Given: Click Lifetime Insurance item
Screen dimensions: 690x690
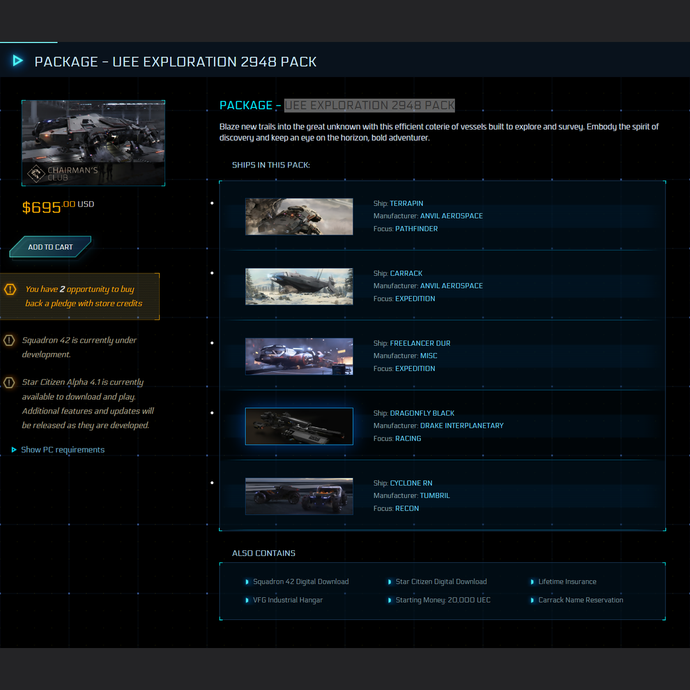Looking at the screenshot, I should click(x=567, y=582).
